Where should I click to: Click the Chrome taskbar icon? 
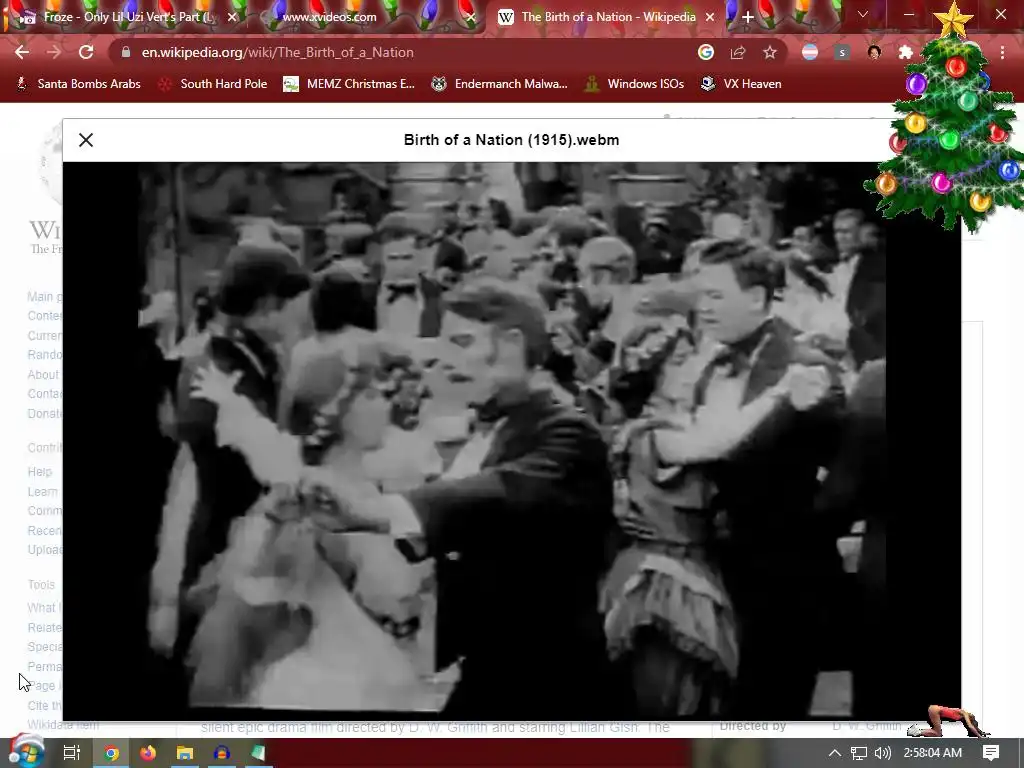[x=111, y=753]
